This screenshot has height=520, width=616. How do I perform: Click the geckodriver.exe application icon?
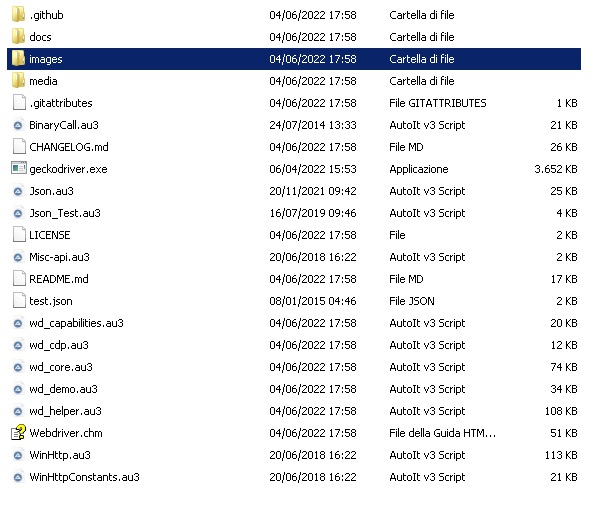tap(18, 168)
